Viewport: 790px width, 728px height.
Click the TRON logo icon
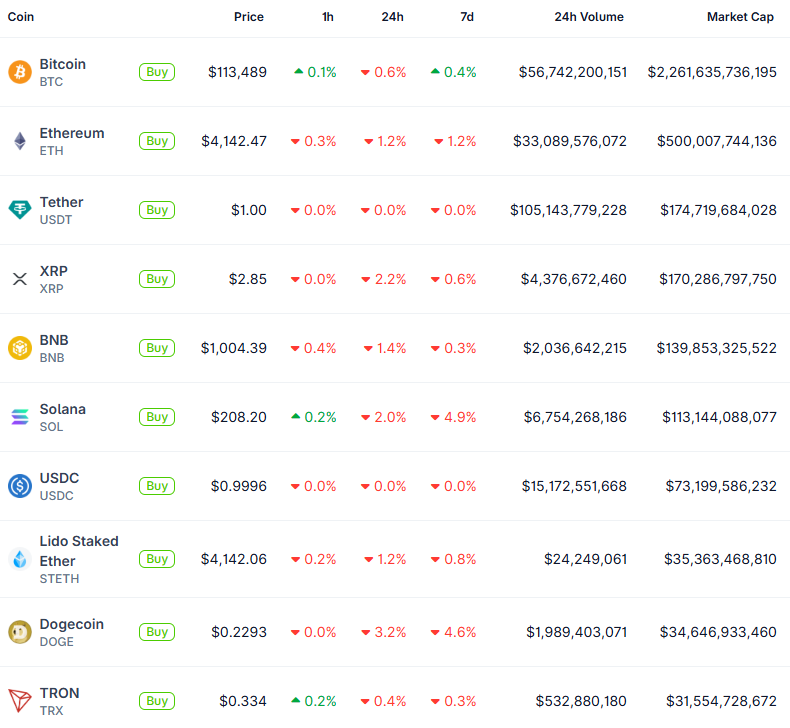[x=20, y=701]
